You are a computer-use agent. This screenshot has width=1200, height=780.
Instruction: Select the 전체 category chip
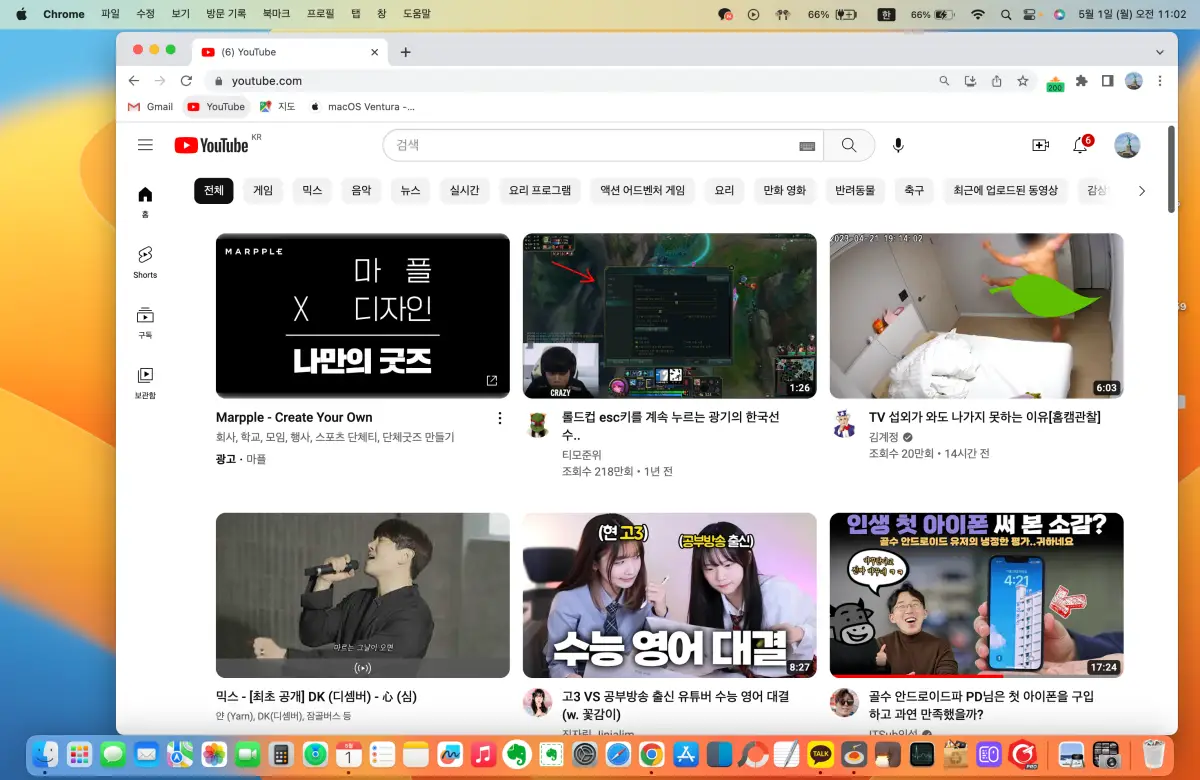(214, 190)
